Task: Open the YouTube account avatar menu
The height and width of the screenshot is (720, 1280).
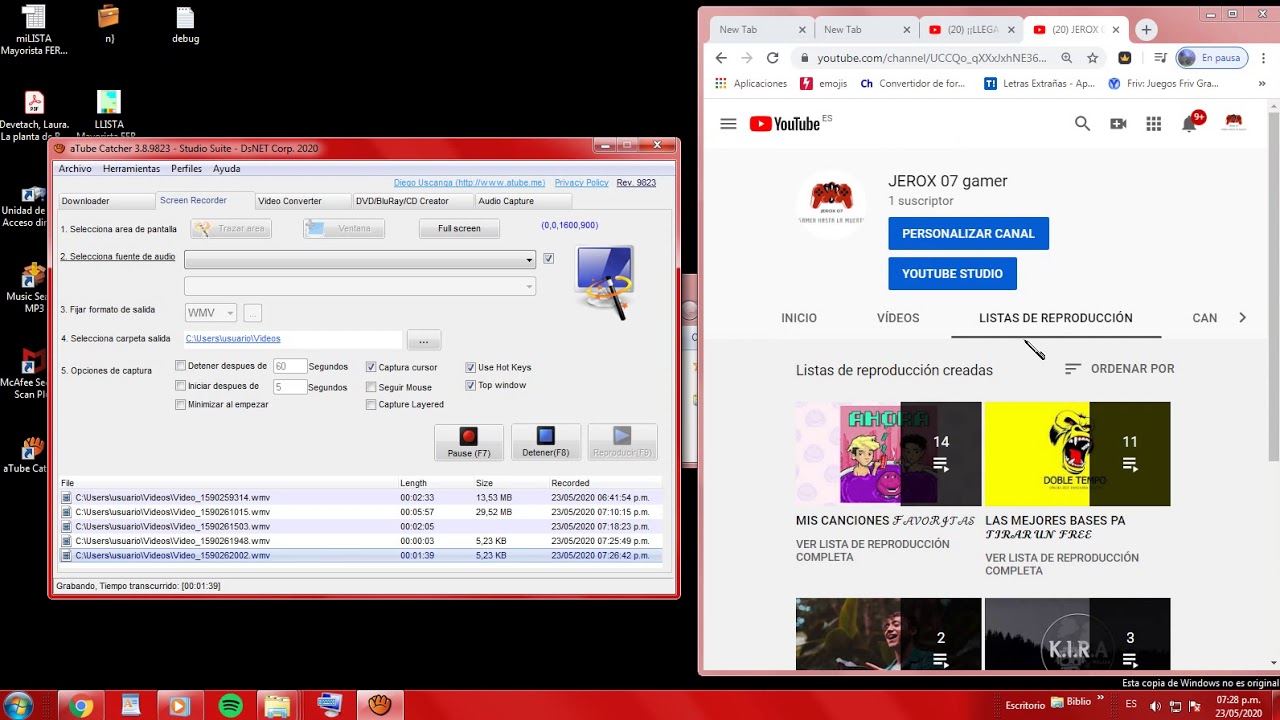Action: point(1234,123)
